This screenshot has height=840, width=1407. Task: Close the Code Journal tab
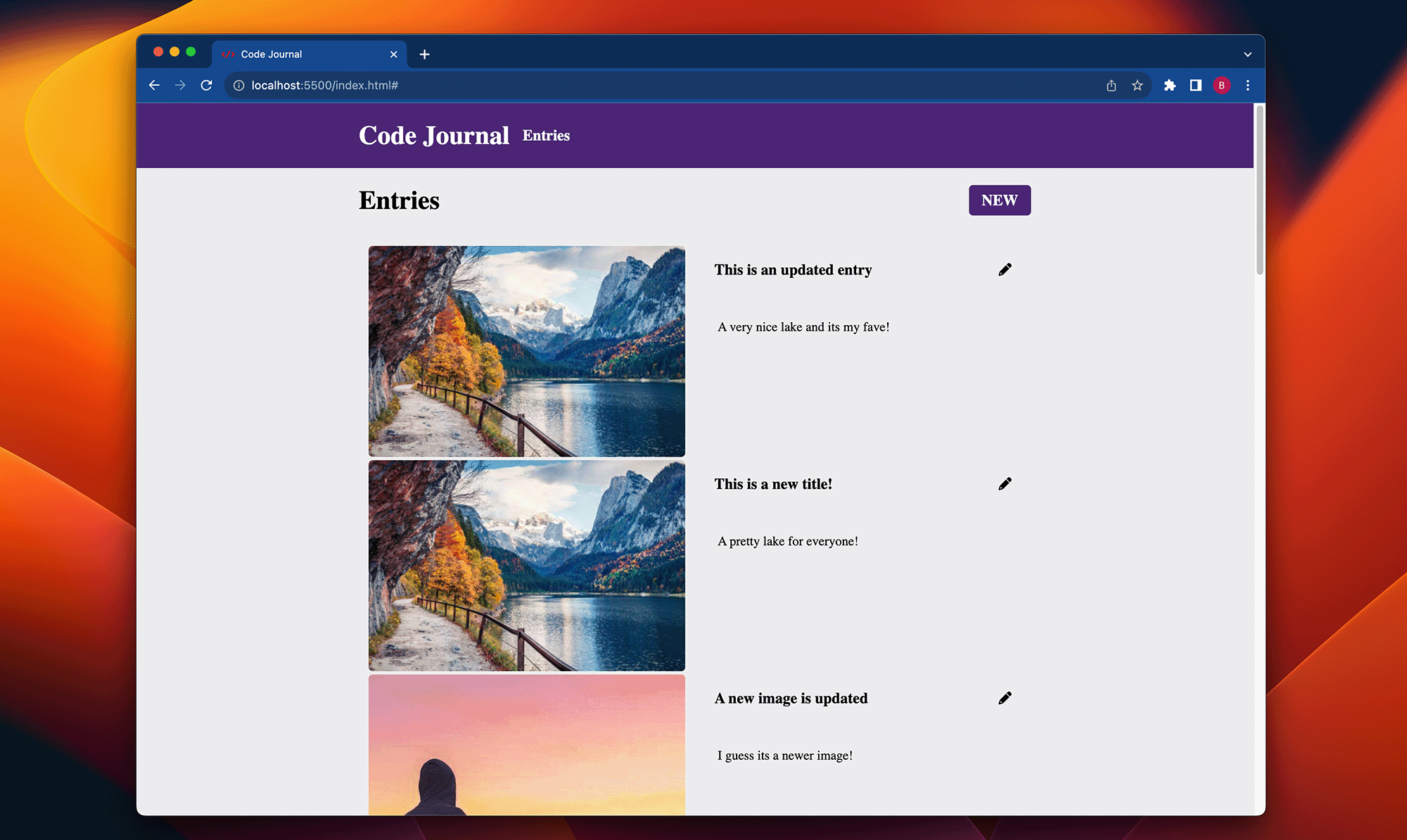pos(393,54)
